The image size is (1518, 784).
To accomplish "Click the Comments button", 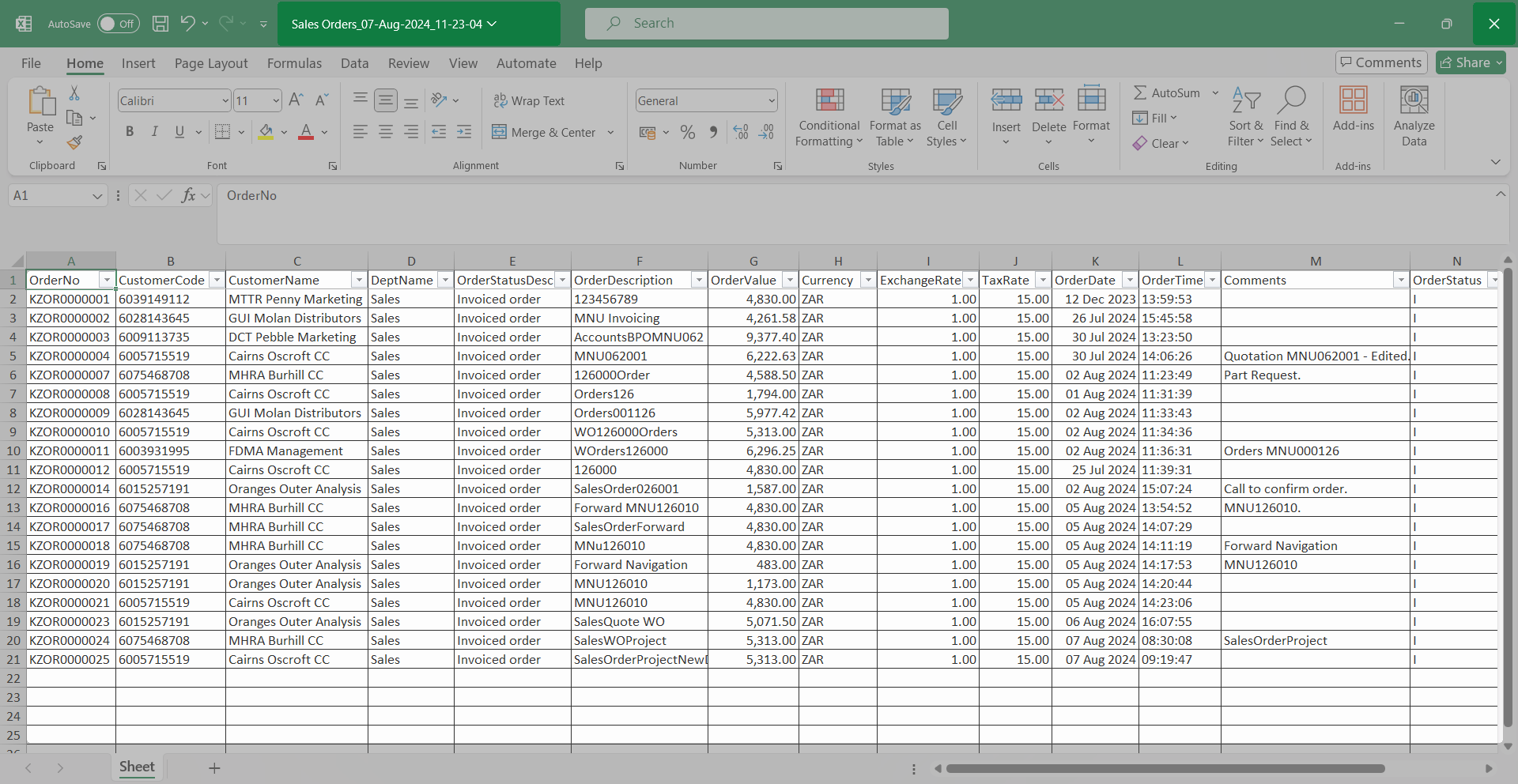I will pyautogui.click(x=1380, y=62).
